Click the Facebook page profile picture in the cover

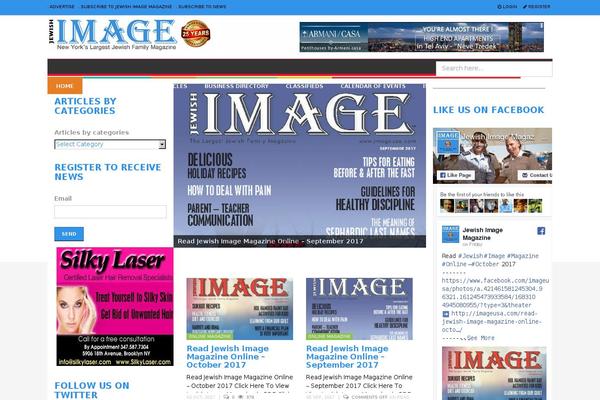click(448, 143)
